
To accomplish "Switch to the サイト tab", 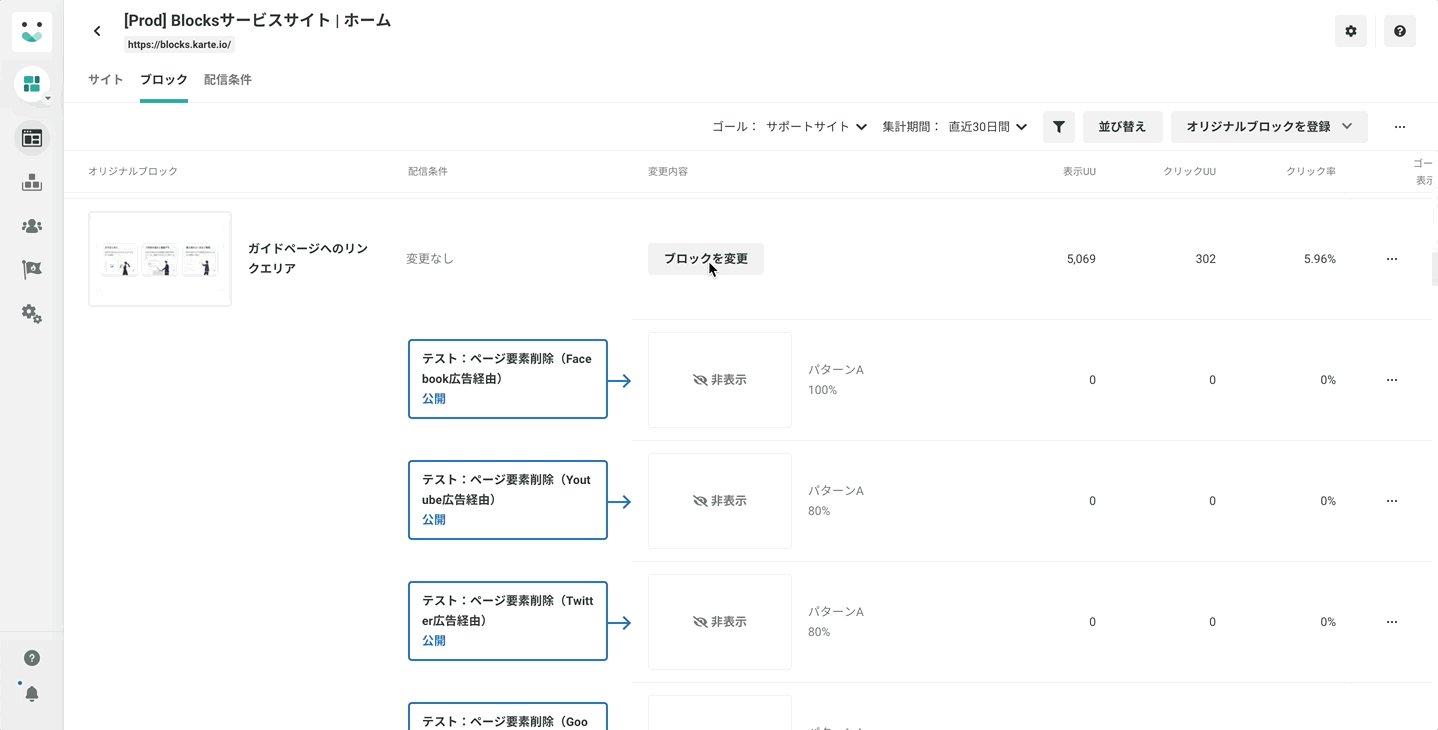I will [x=105, y=80].
